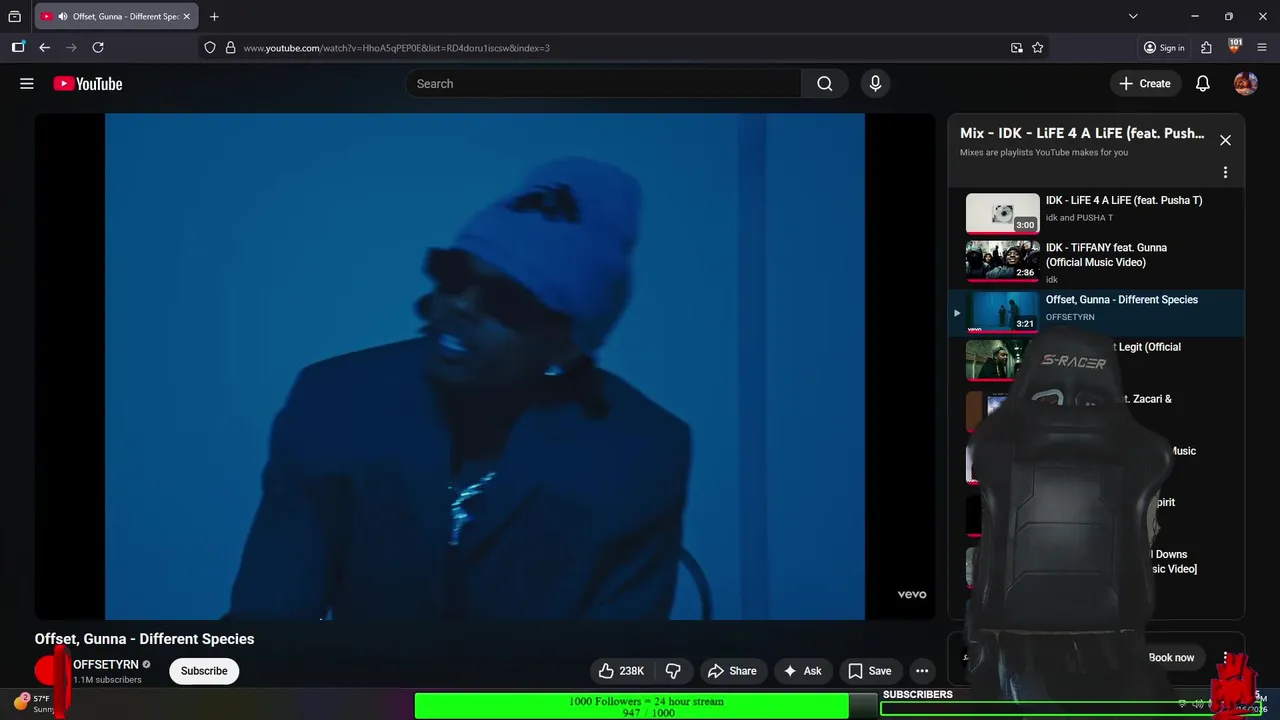Subscribe to OFFSETYRN channel

click(204, 671)
